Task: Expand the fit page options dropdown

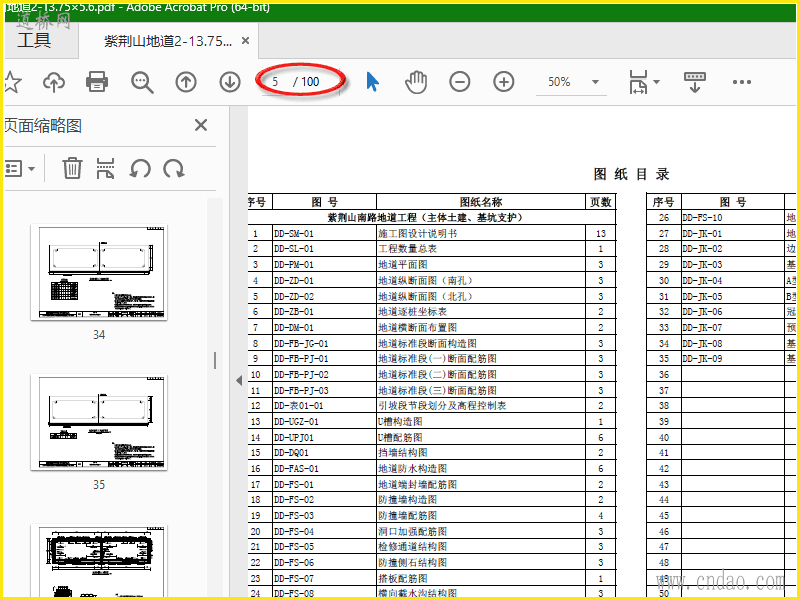Action: (x=643, y=82)
